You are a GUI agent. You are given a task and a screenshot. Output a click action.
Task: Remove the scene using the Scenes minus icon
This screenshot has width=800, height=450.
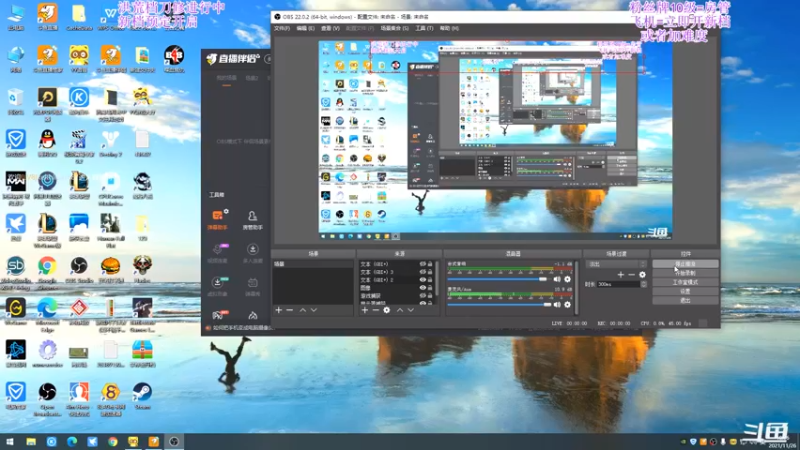[290, 310]
